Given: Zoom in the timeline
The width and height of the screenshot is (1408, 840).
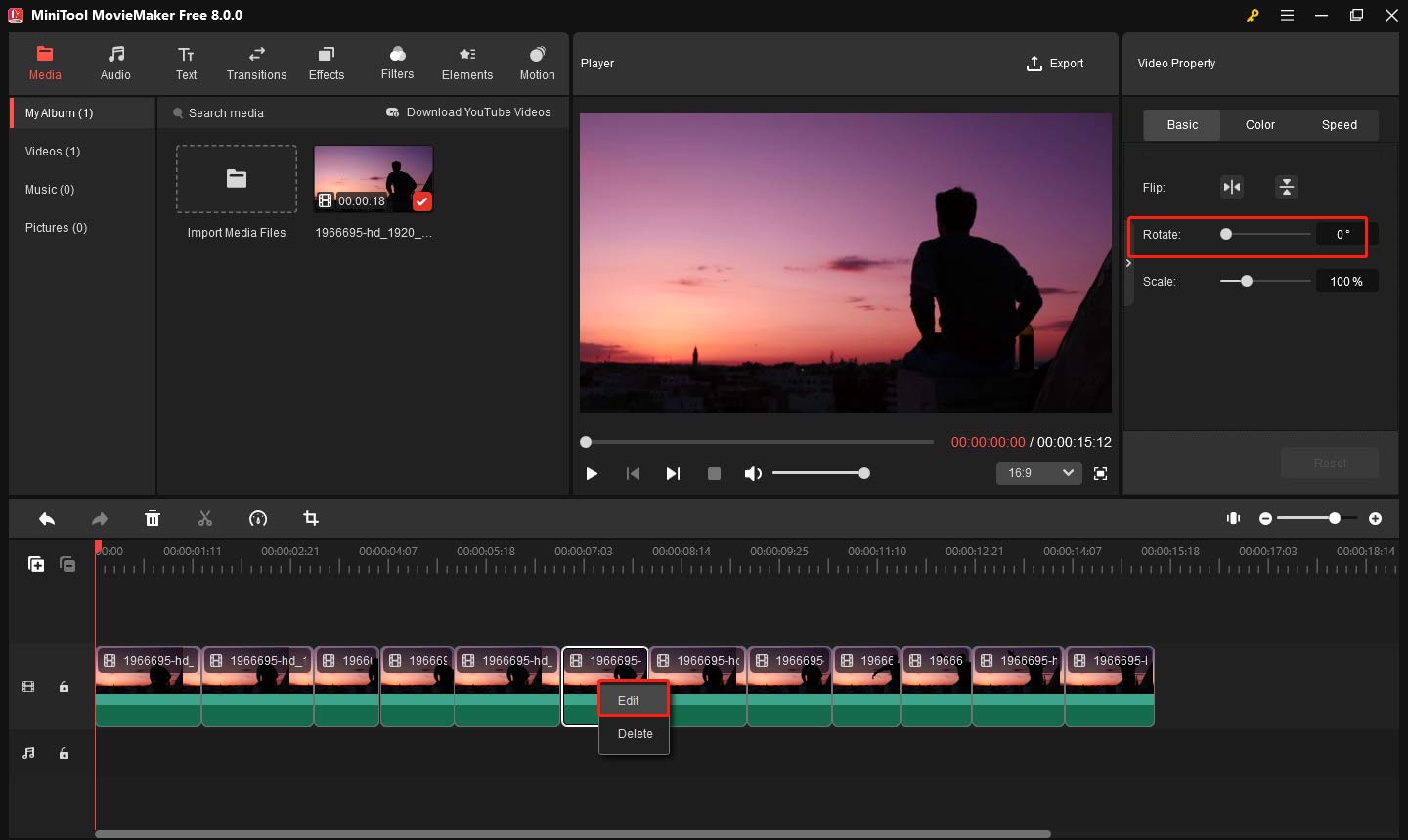Looking at the screenshot, I should pos(1375,518).
